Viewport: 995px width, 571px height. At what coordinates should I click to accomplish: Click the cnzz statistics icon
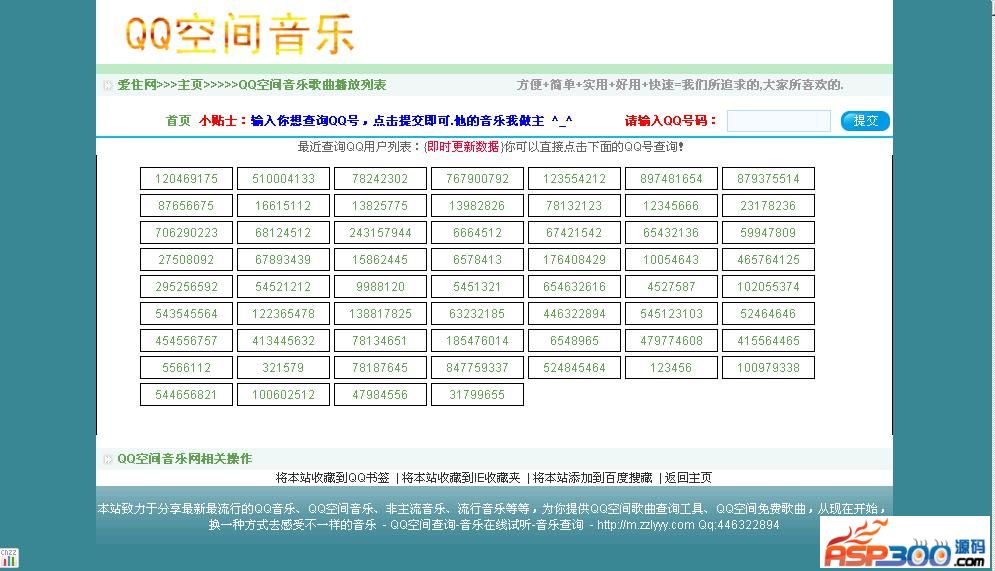(9, 558)
